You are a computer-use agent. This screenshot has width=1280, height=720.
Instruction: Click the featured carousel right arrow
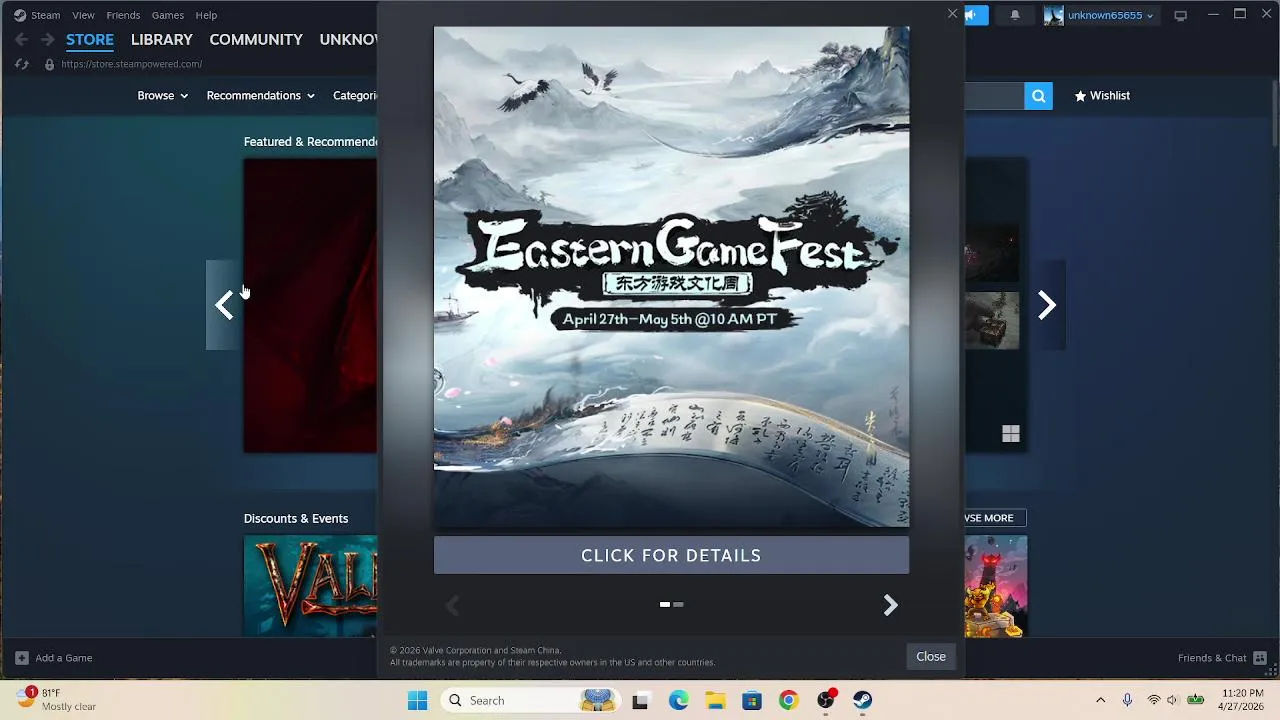point(1046,305)
